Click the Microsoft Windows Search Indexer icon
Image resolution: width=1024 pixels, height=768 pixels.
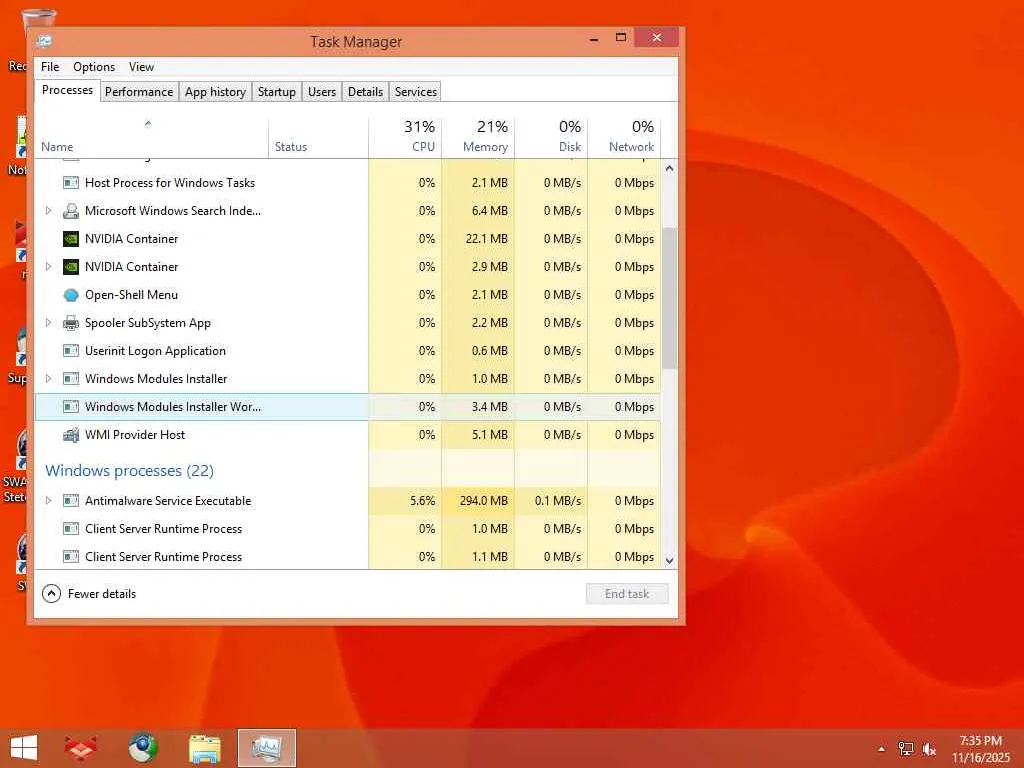pos(71,211)
